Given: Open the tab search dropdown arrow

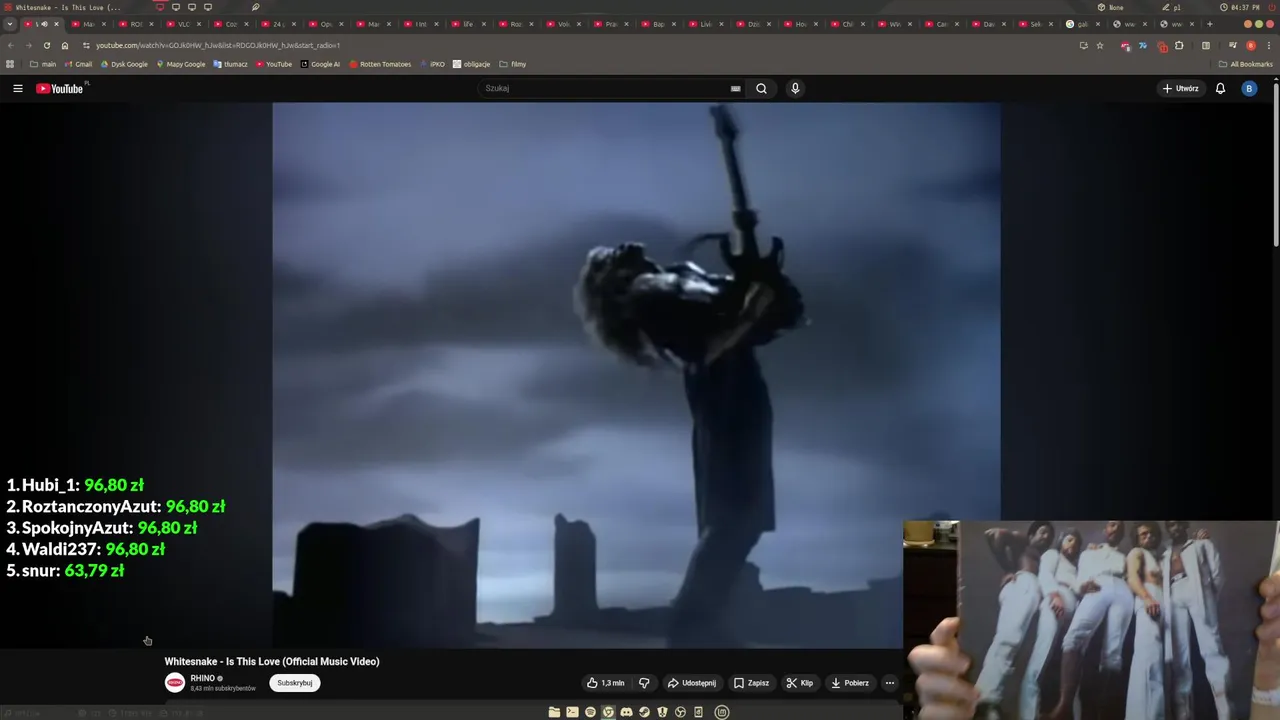Looking at the screenshot, I should pos(10,24).
